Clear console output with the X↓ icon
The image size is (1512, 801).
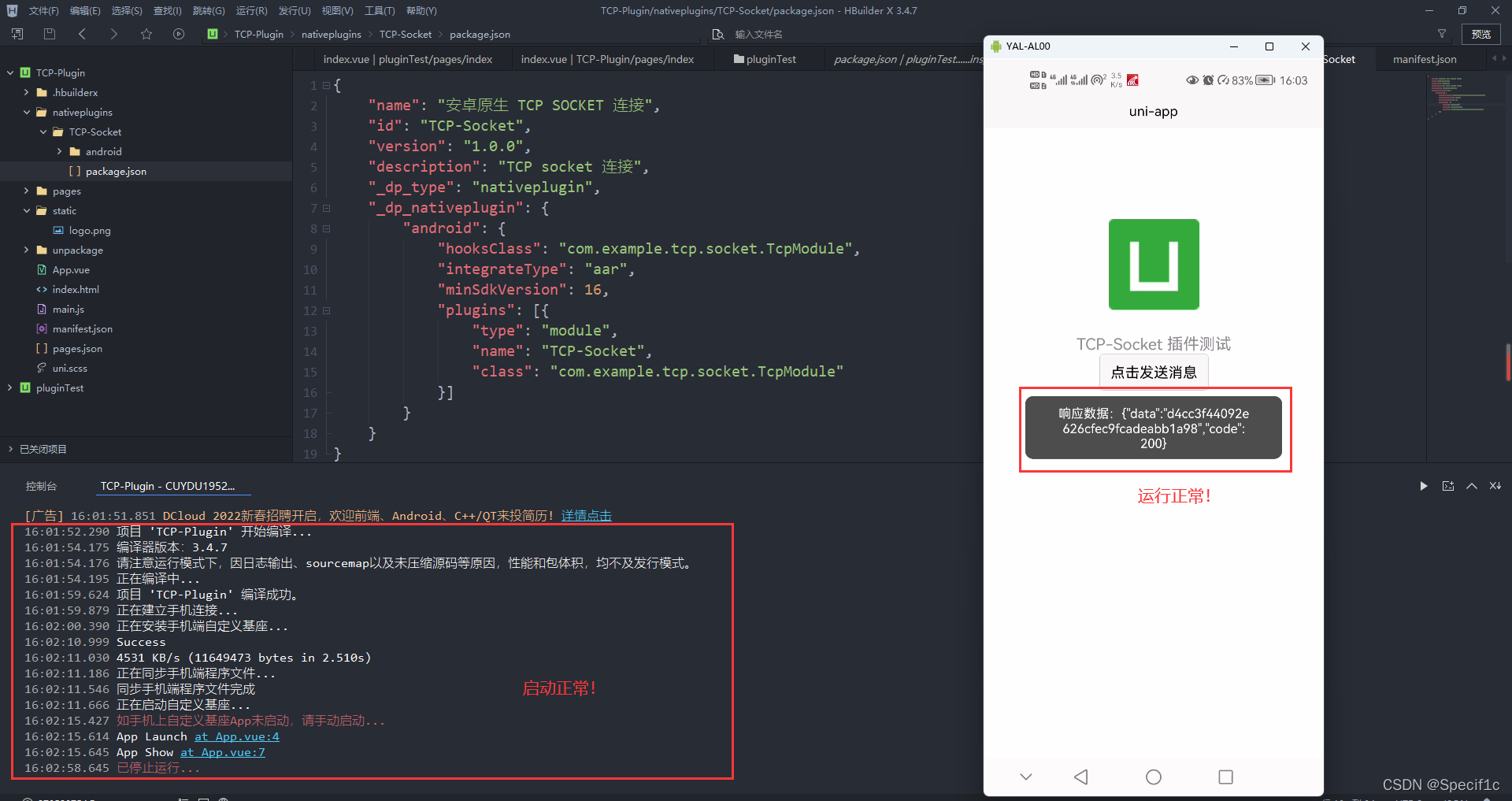click(1495, 486)
